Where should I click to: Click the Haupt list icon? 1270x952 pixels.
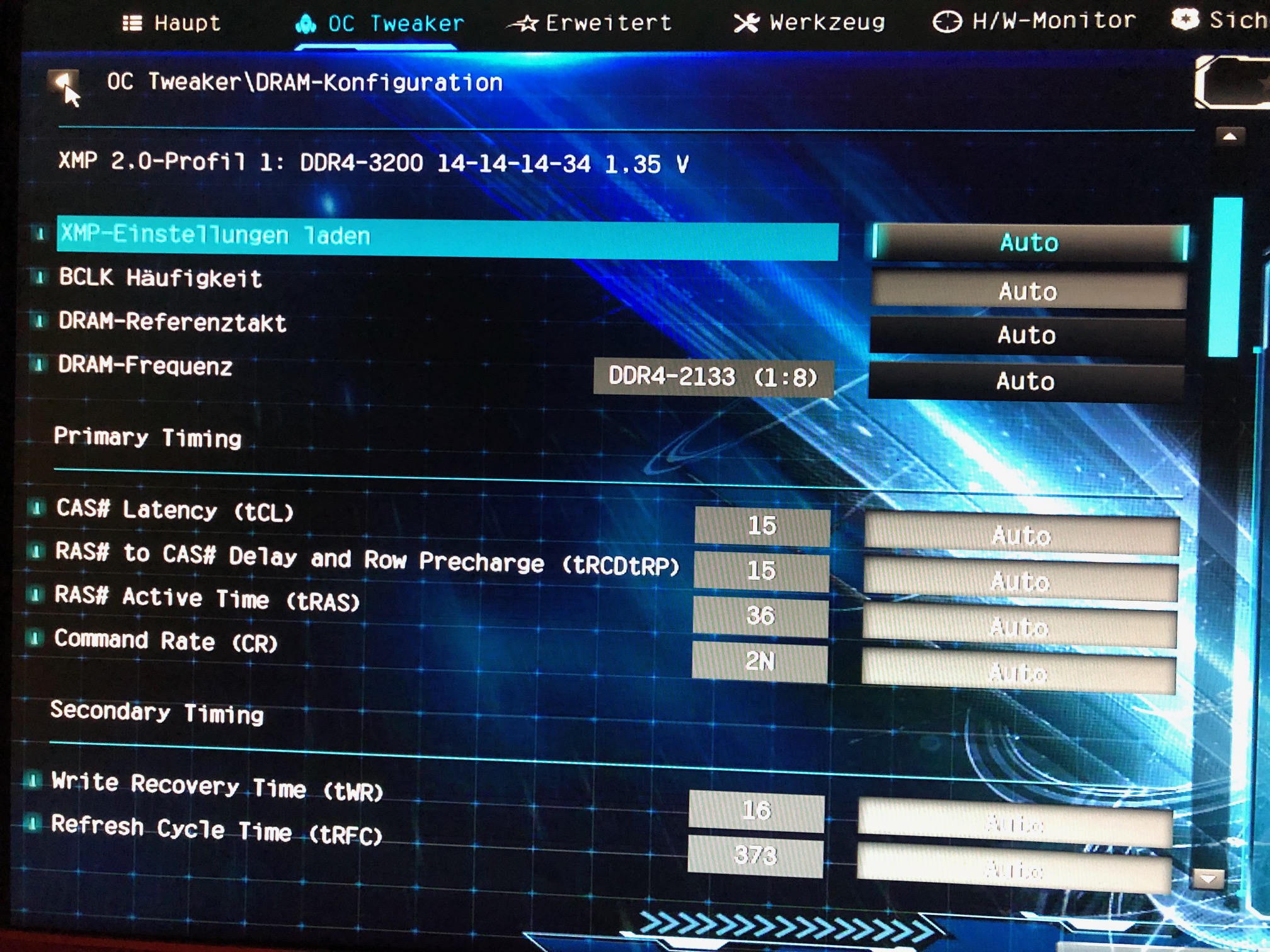point(132,23)
